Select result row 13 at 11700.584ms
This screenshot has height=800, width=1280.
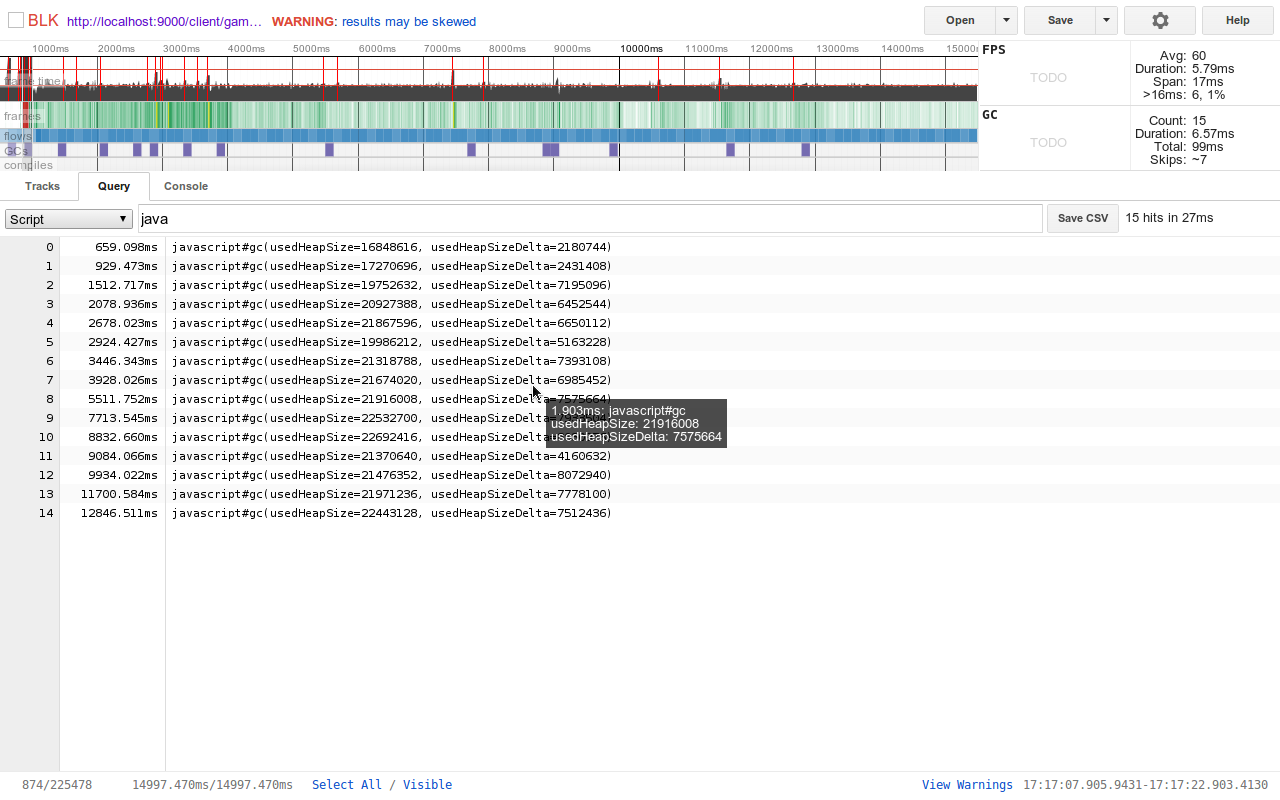click(x=640, y=494)
